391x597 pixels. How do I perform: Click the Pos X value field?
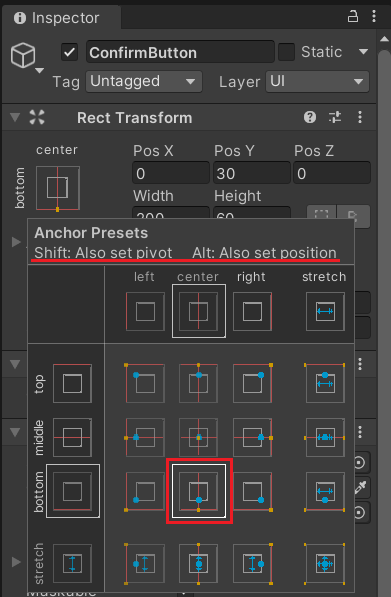pyautogui.click(x=171, y=173)
